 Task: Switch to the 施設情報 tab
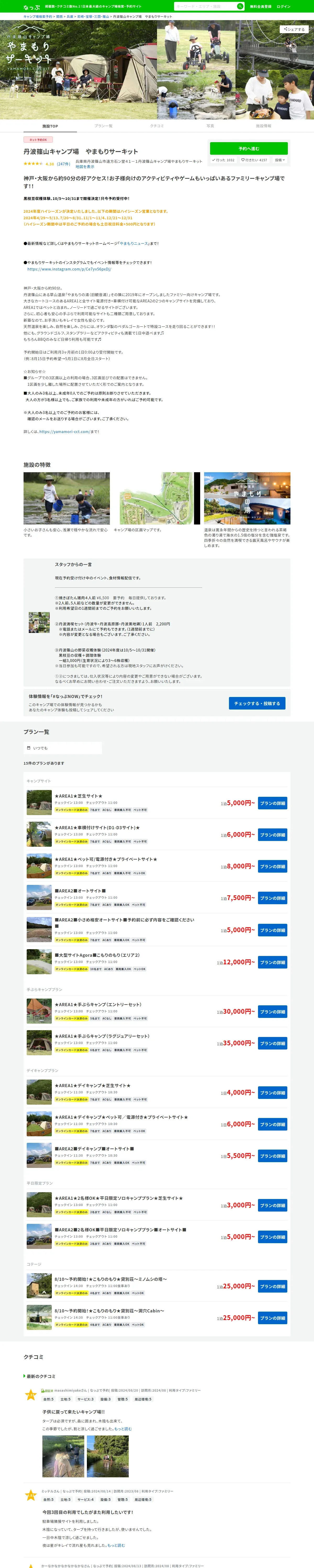[x=263, y=126]
